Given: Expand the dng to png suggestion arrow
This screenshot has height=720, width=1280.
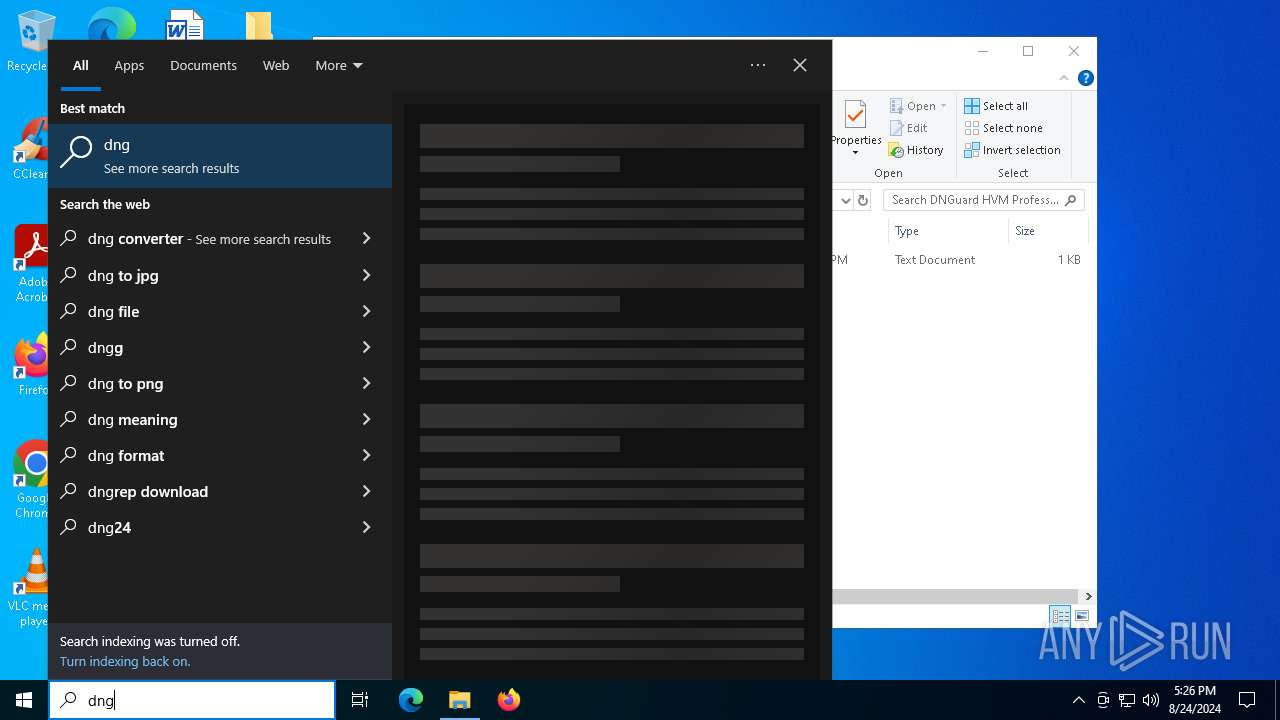Looking at the screenshot, I should tap(366, 383).
